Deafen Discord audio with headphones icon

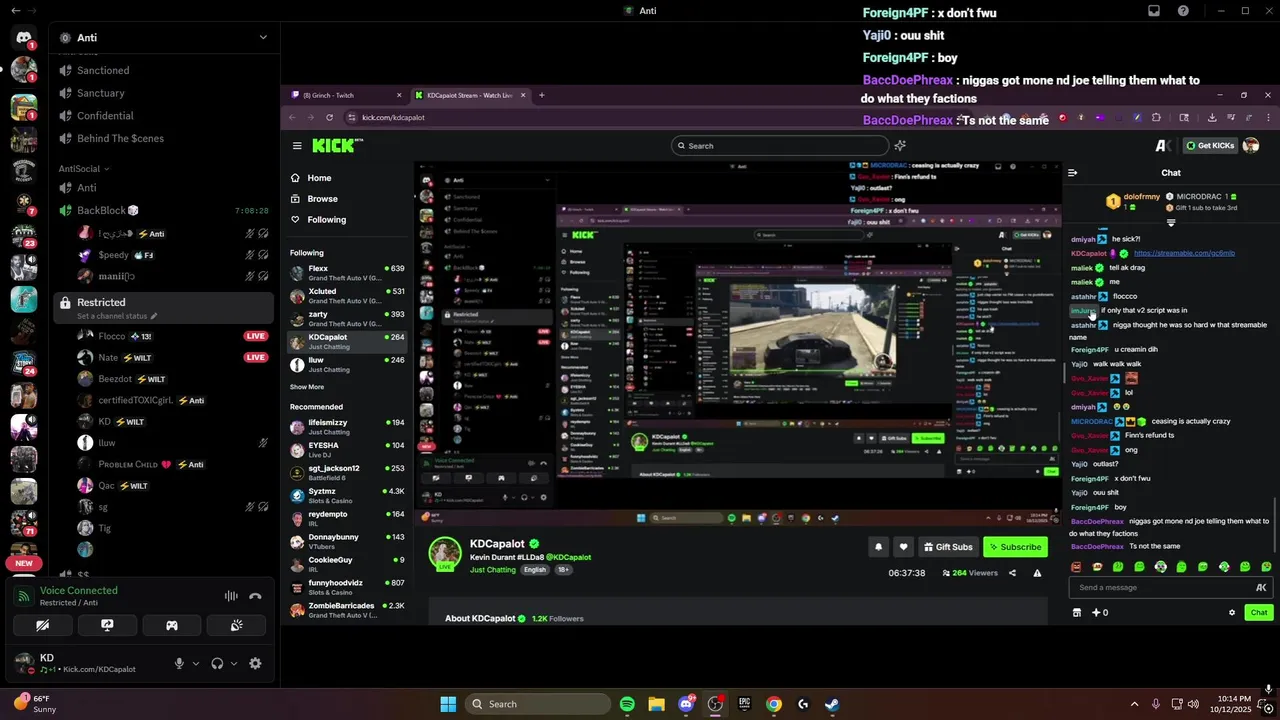pyautogui.click(x=217, y=663)
